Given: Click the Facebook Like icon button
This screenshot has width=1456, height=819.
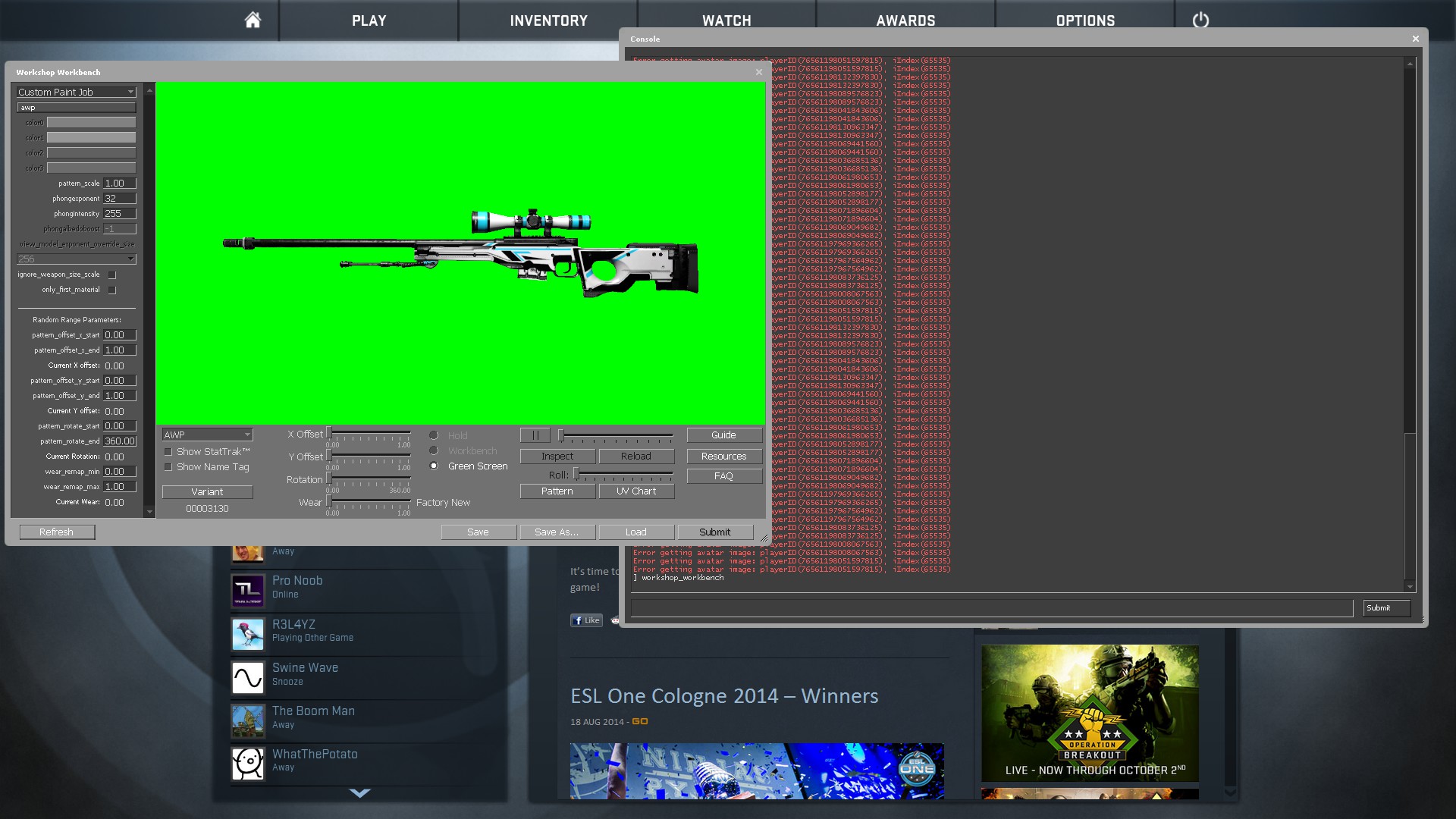Looking at the screenshot, I should (x=586, y=620).
